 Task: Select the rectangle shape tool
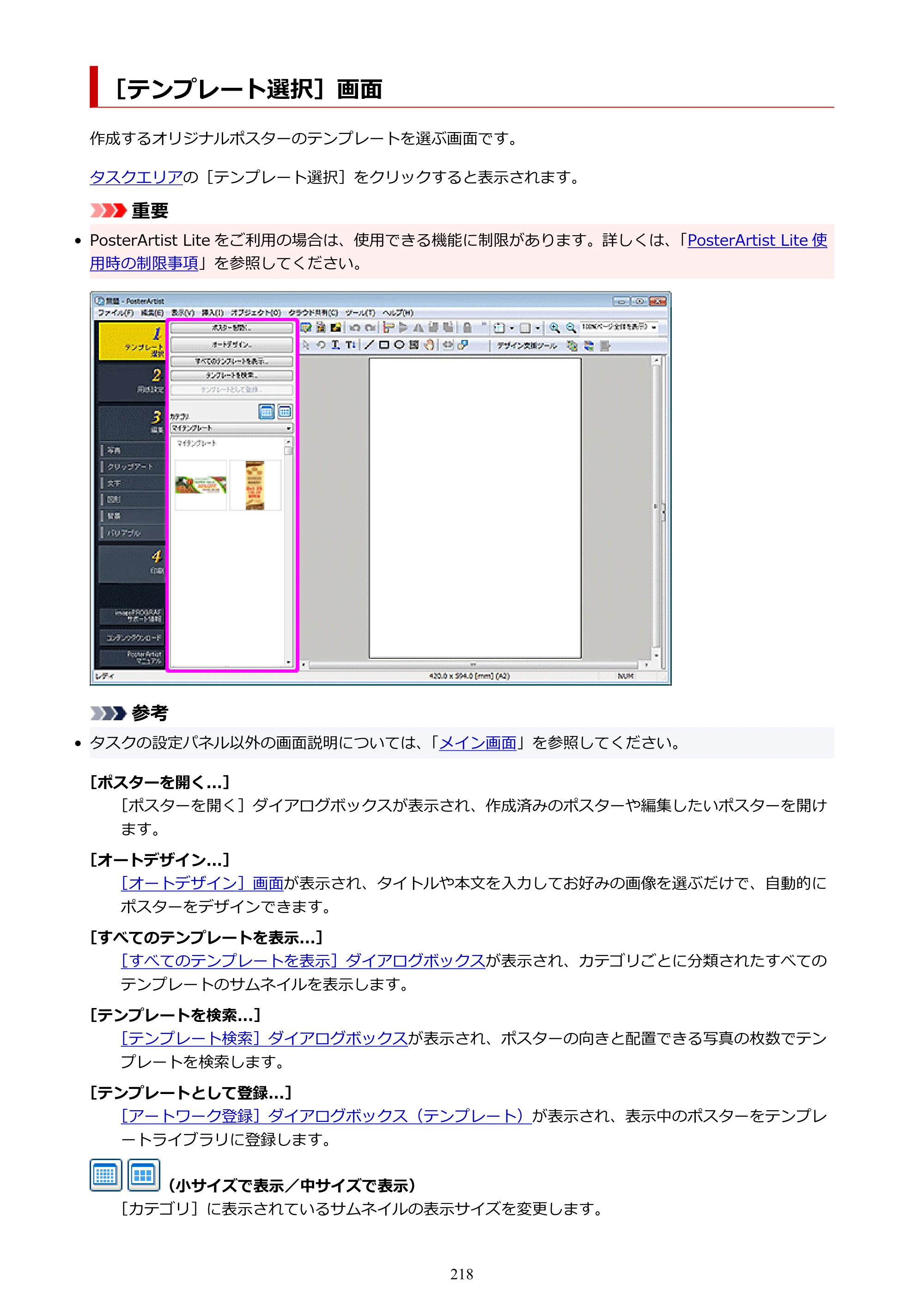click(x=384, y=344)
